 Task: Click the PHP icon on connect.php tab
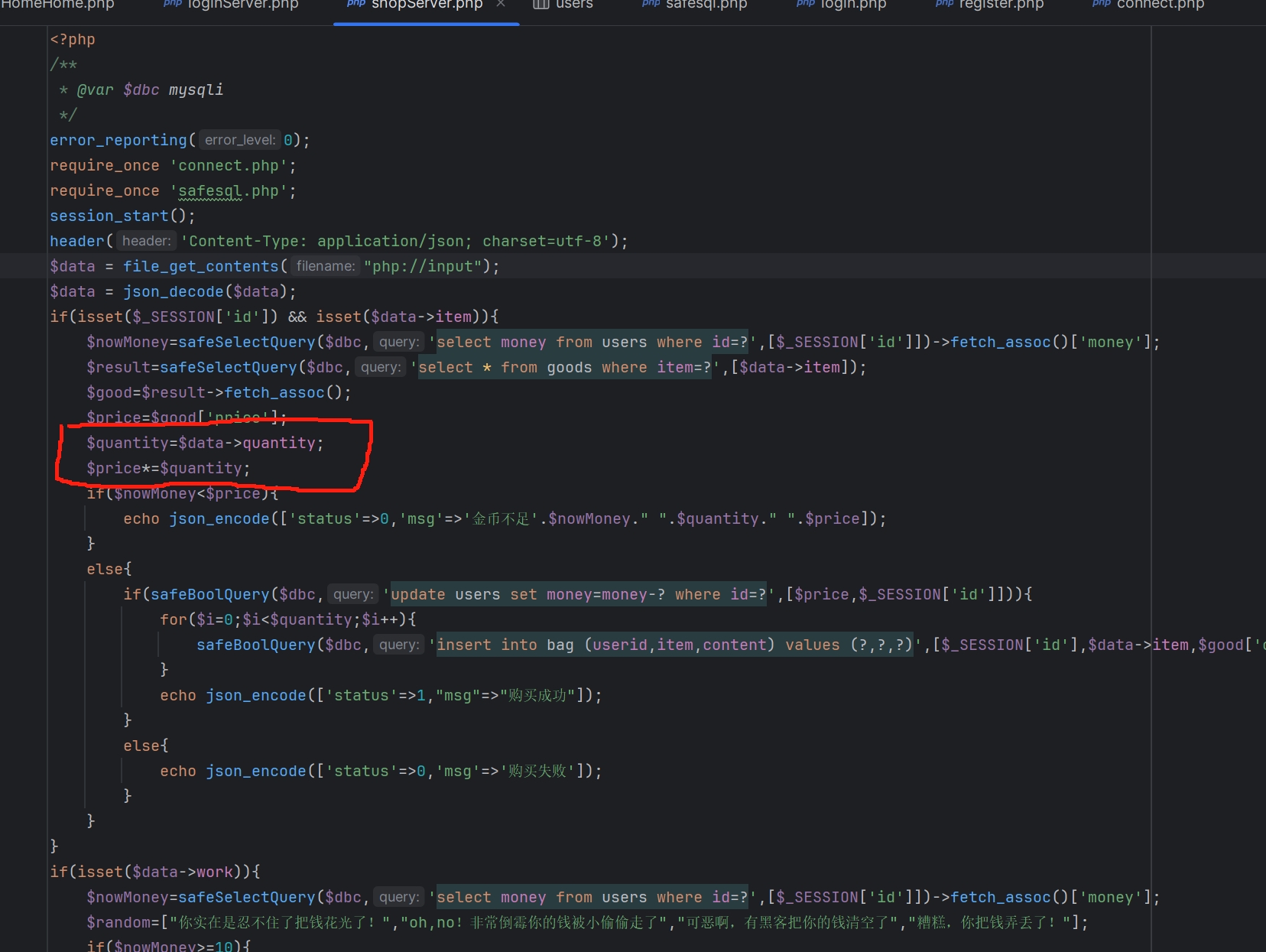(1101, 4)
